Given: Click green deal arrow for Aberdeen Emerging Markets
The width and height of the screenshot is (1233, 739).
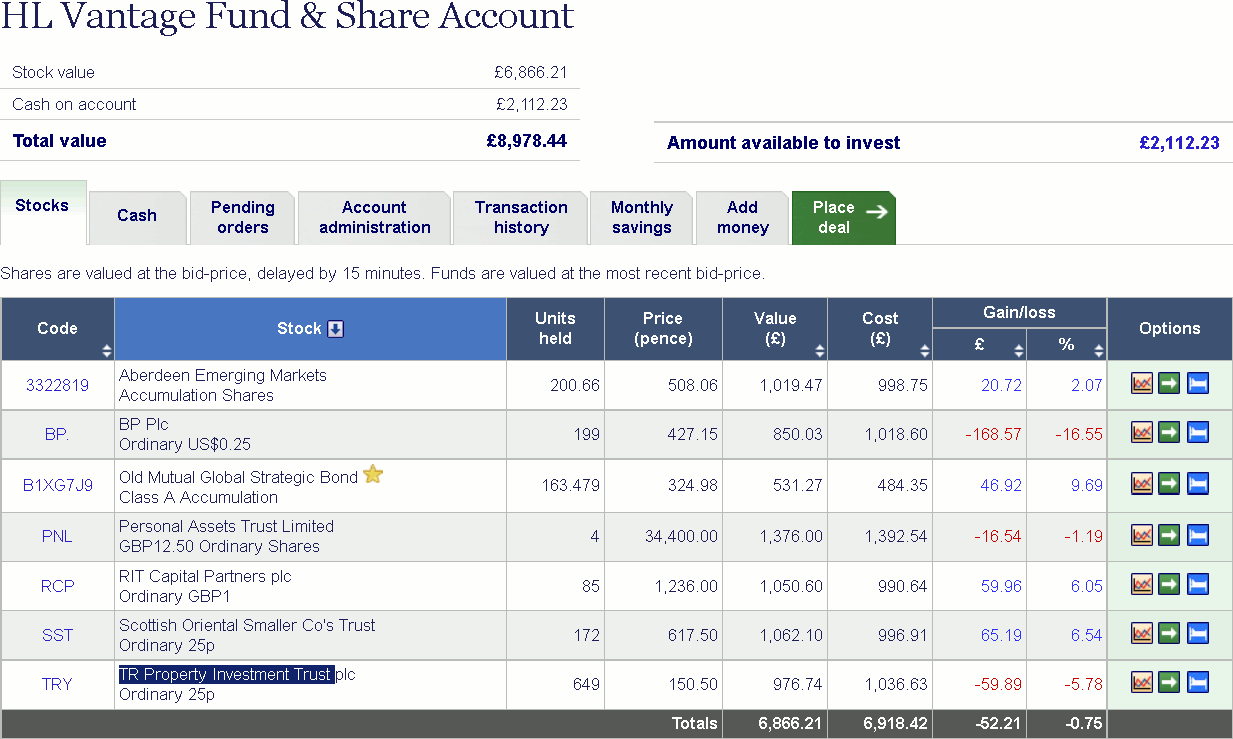Looking at the screenshot, I should click(x=1170, y=384).
